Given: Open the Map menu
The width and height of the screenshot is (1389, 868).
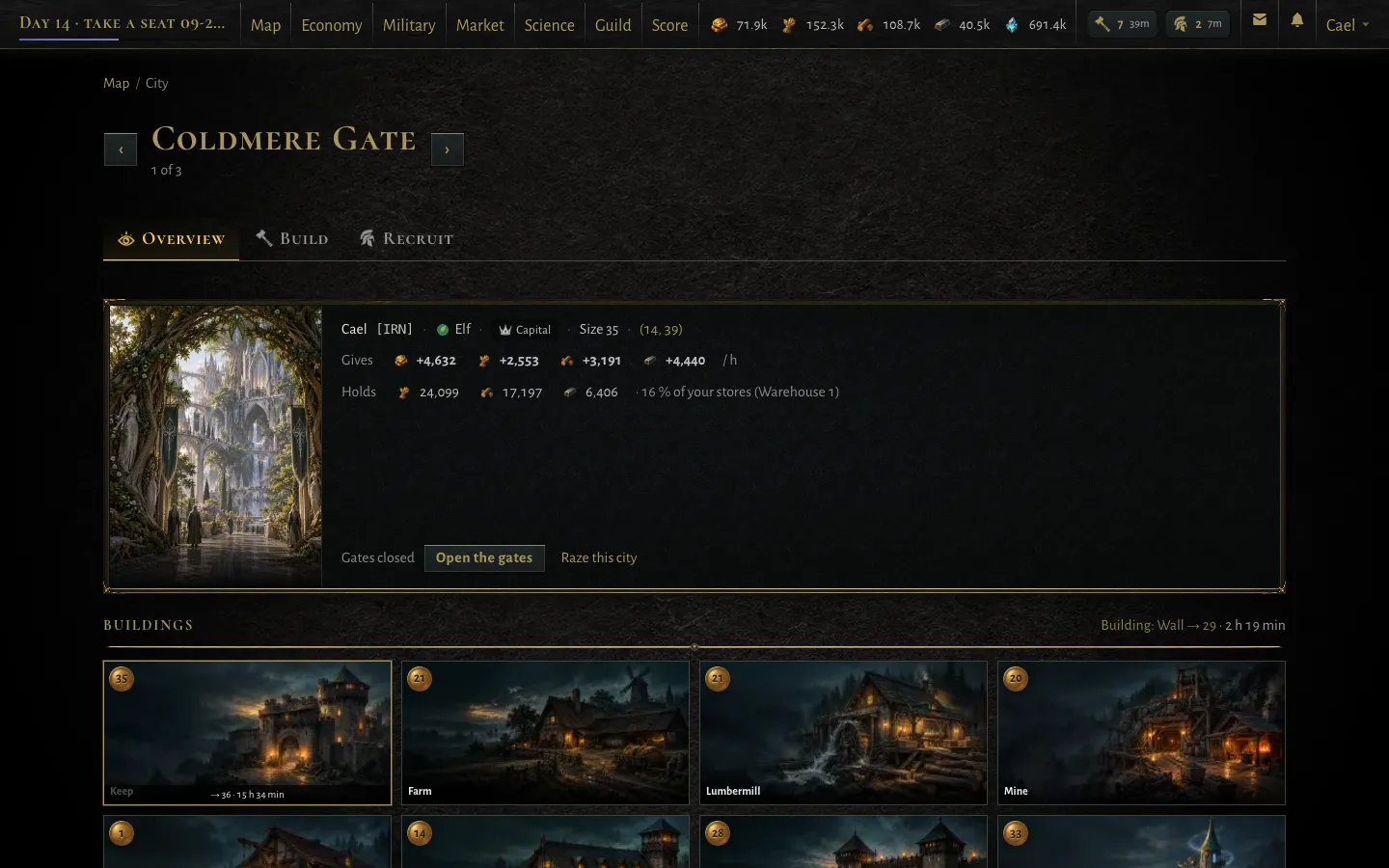Looking at the screenshot, I should 265,25.
